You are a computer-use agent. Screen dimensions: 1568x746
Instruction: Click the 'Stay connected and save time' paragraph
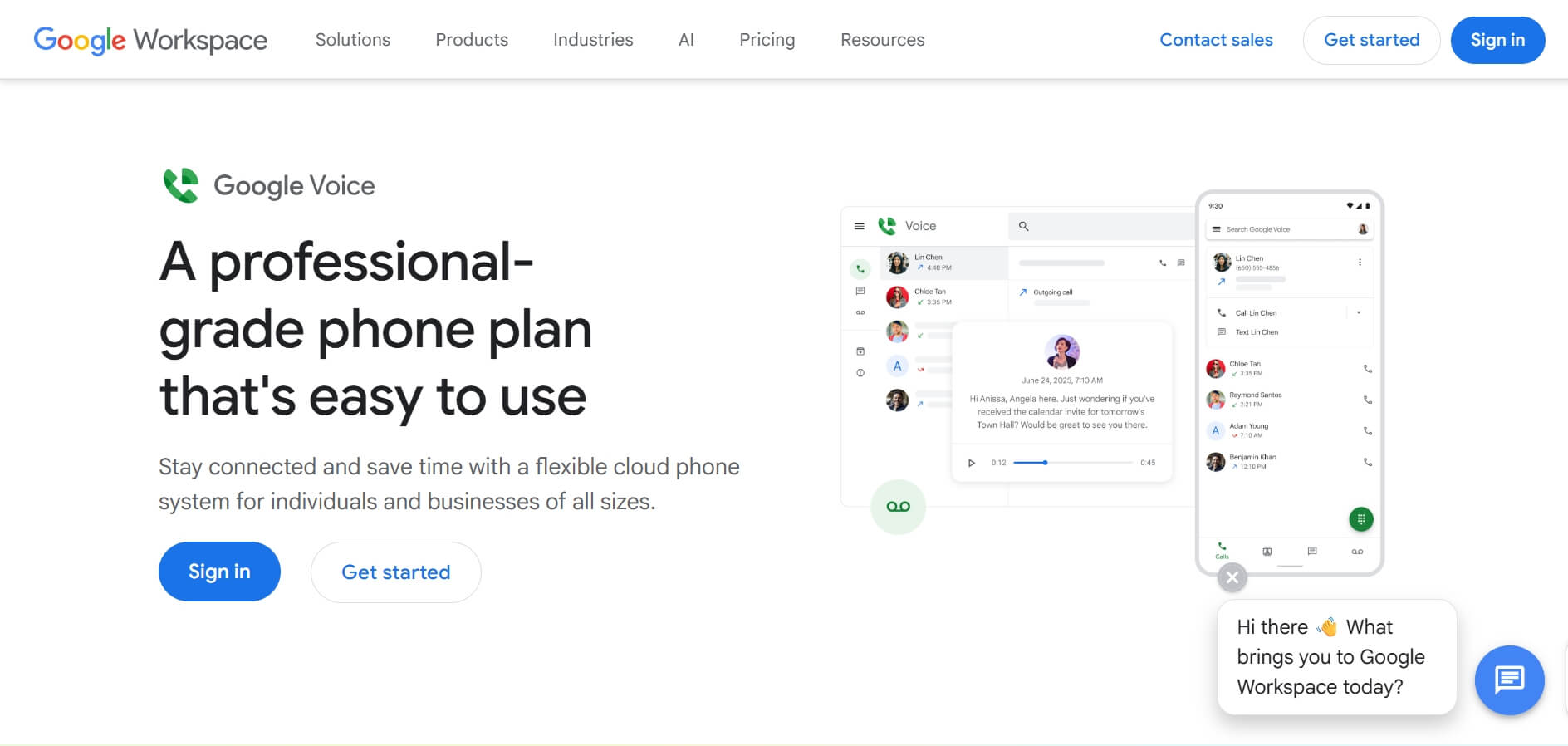[448, 484]
